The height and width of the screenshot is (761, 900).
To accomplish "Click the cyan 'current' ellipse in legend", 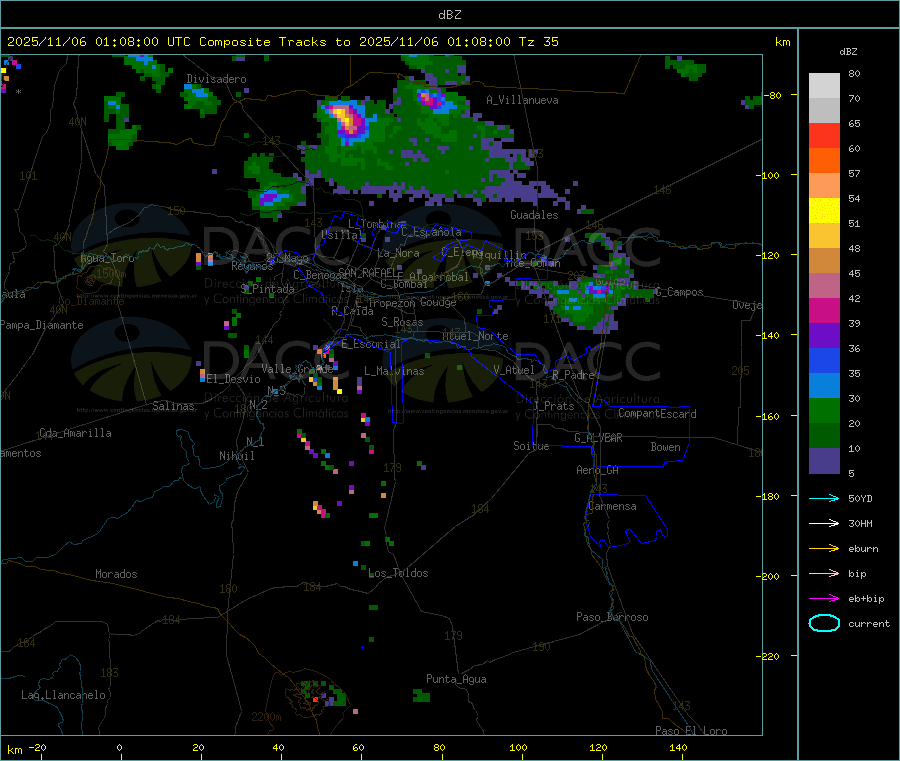I will [x=824, y=623].
